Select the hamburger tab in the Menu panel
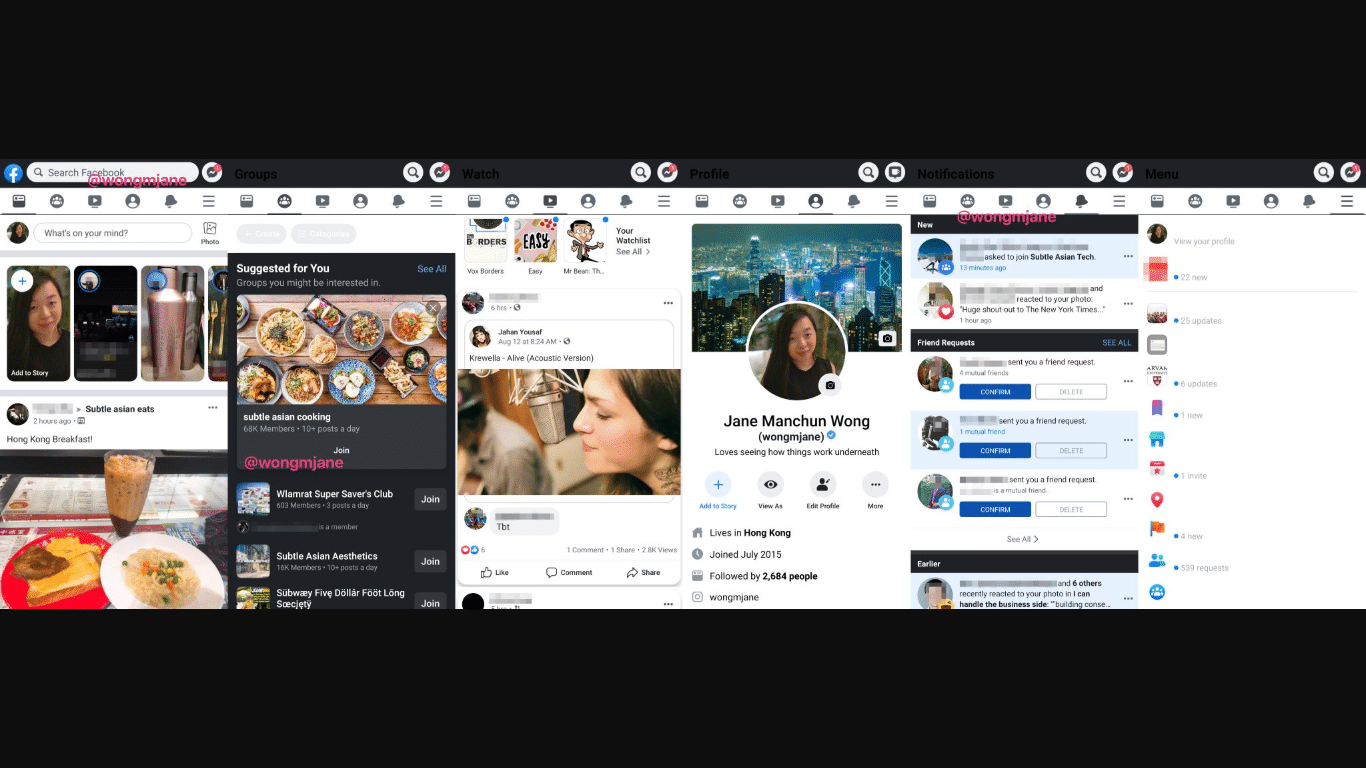Image resolution: width=1366 pixels, height=768 pixels. pos(1347,201)
